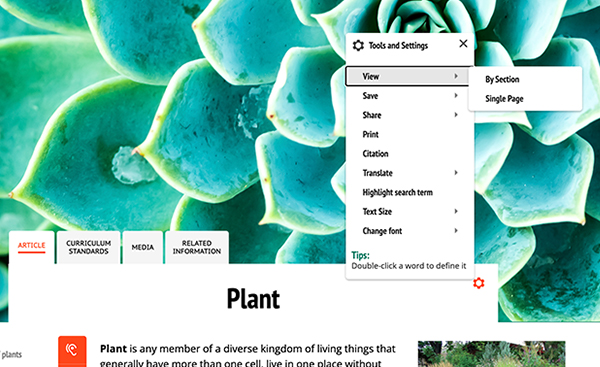The width and height of the screenshot is (600, 367).
Task: Click the red gear settings icon
Action: pos(478,283)
